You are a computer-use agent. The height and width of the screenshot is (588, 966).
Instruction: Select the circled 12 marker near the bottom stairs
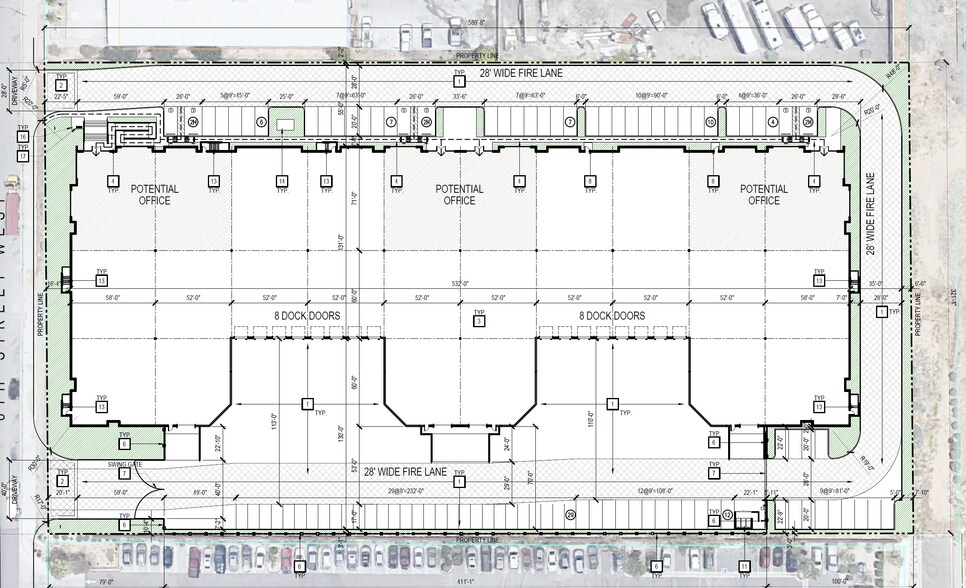pyautogui.click(x=728, y=515)
